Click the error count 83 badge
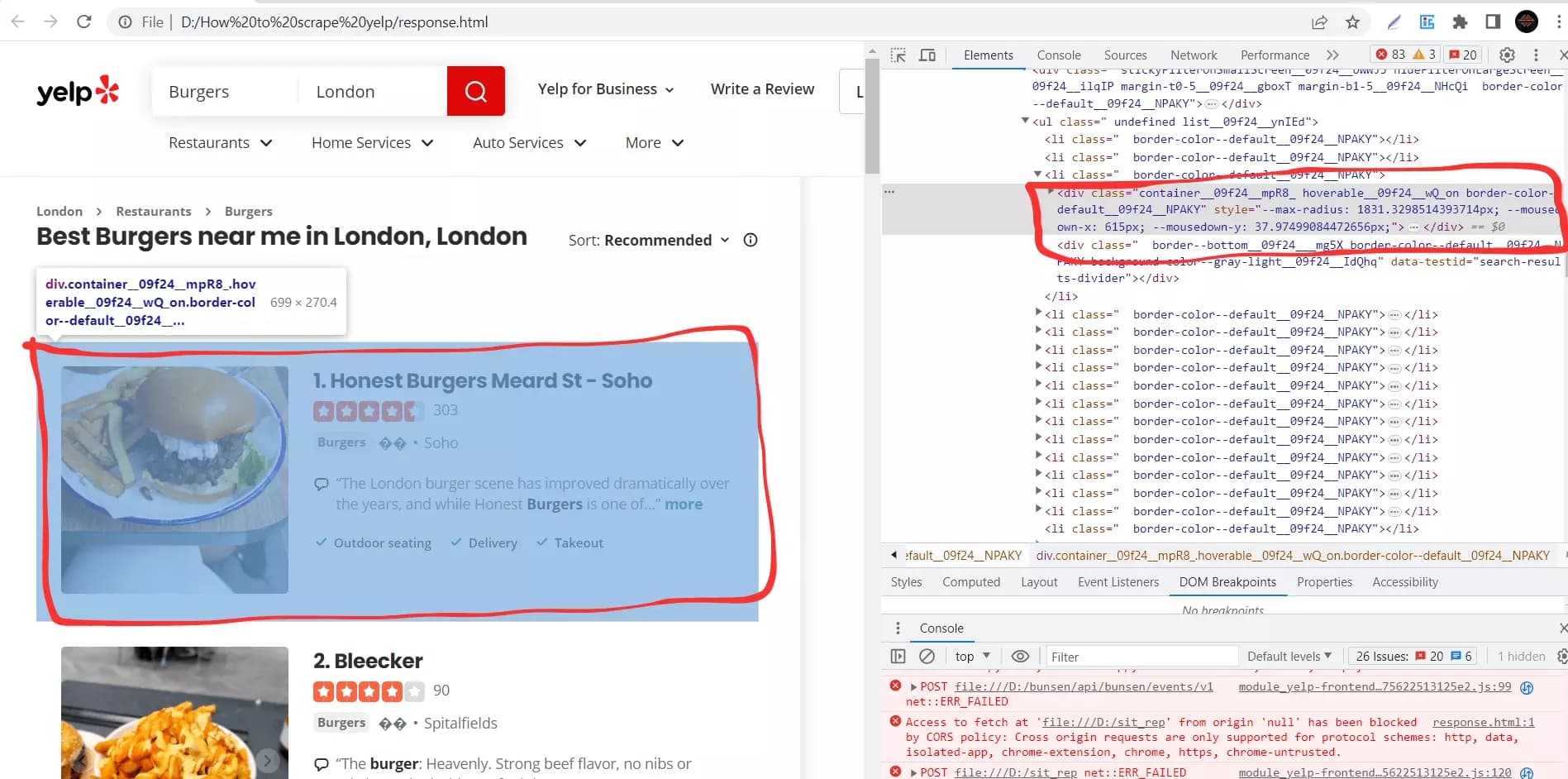The height and width of the screenshot is (779, 1568). coord(1390,55)
